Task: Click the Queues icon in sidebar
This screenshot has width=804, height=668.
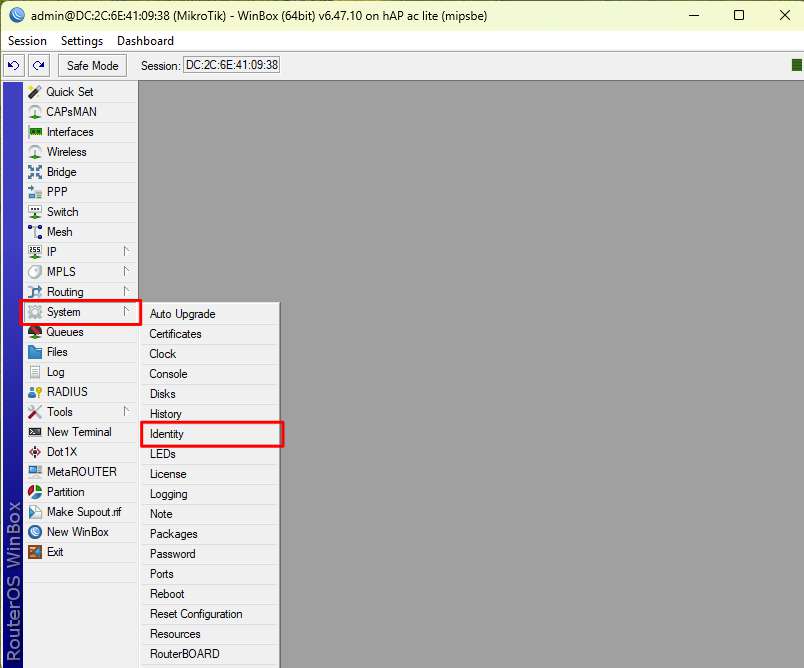Action: click(x=35, y=332)
